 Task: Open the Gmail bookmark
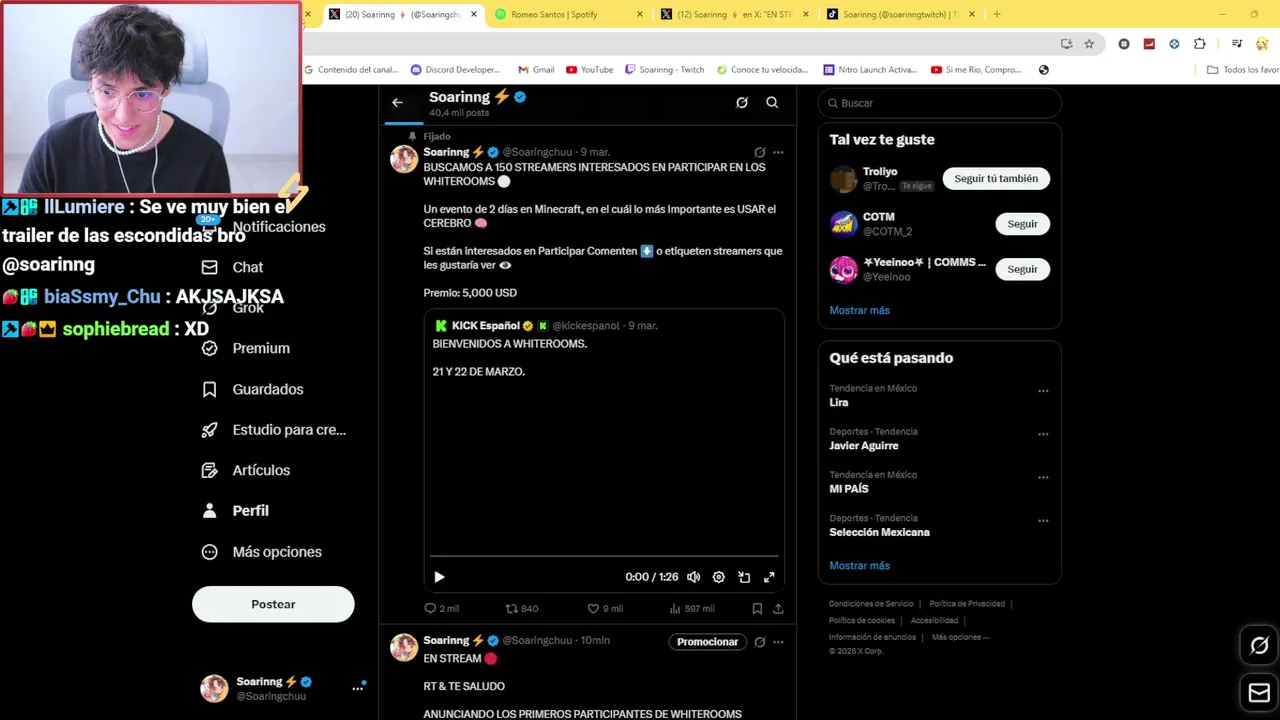[535, 70]
